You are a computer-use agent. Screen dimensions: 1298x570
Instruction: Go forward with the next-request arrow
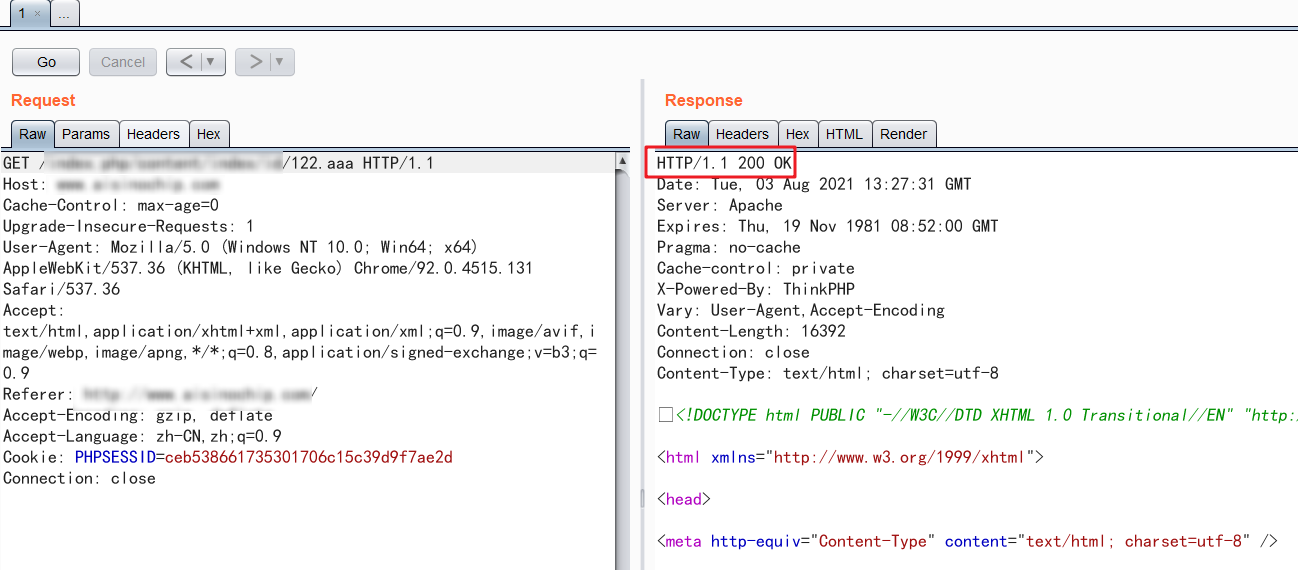point(255,62)
